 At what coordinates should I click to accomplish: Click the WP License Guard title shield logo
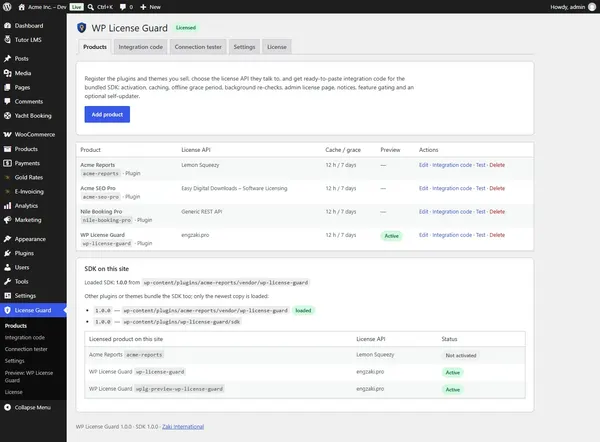click(82, 28)
